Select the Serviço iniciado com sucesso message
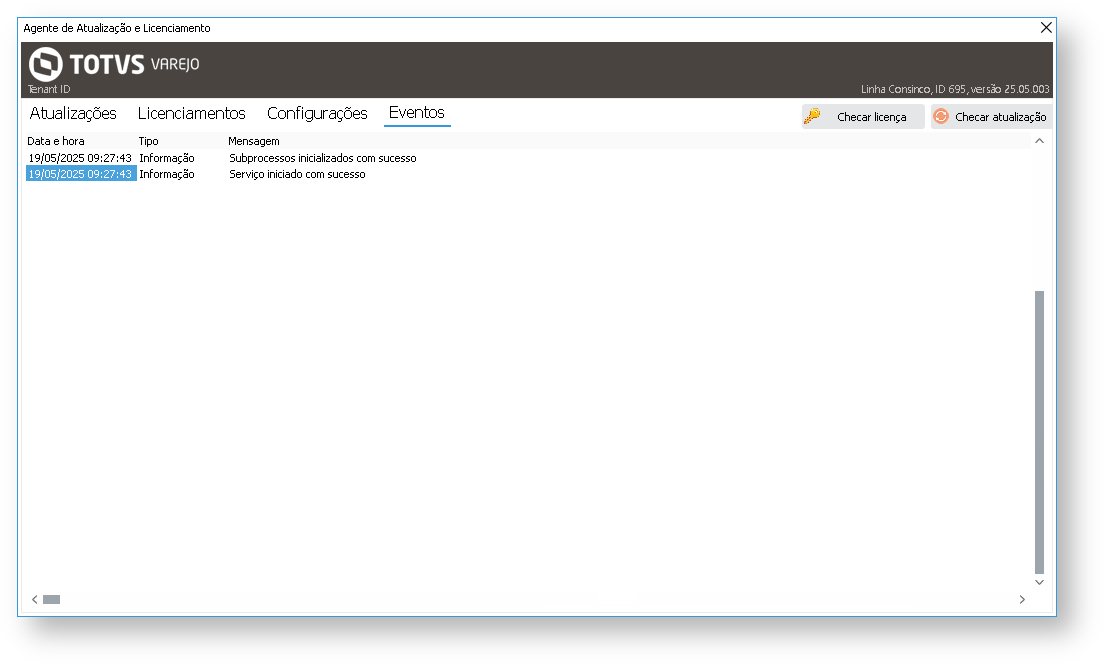 pyautogui.click(x=297, y=174)
